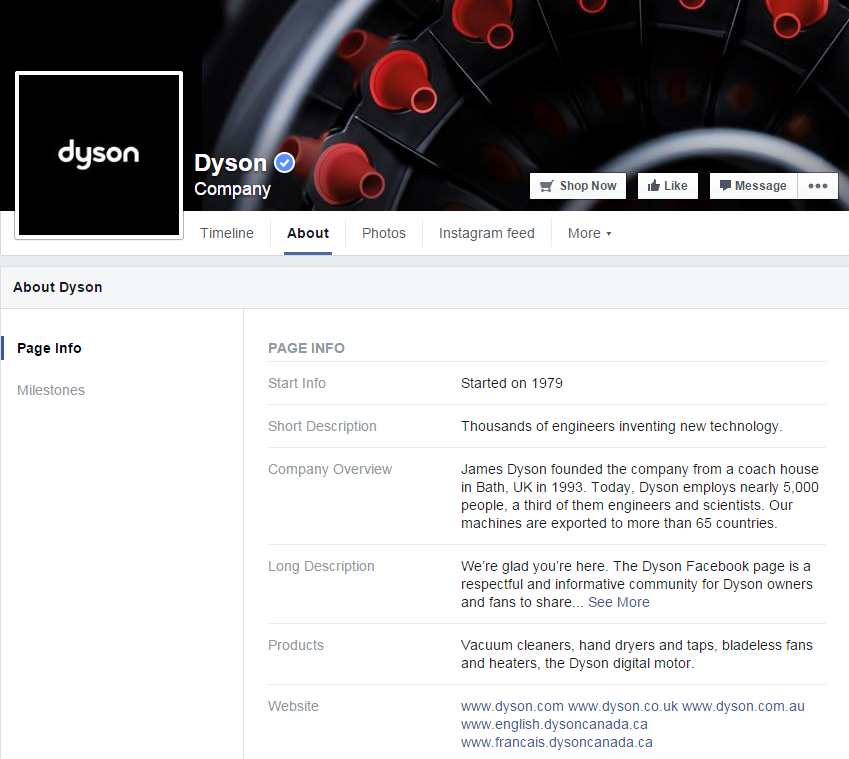The width and height of the screenshot is (849, 759).
Task: Open the Dyson profile picture
Action: pos(99,155)
